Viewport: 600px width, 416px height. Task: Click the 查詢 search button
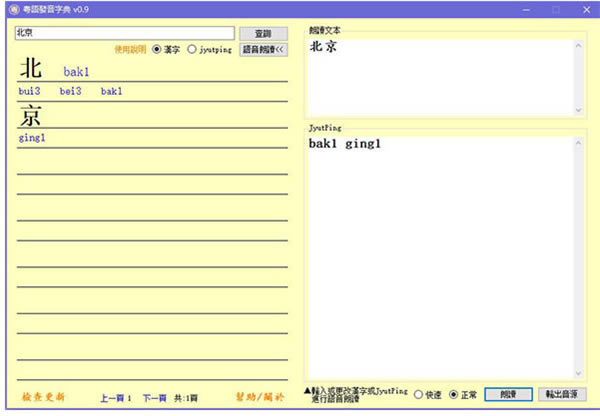[263, 33]
